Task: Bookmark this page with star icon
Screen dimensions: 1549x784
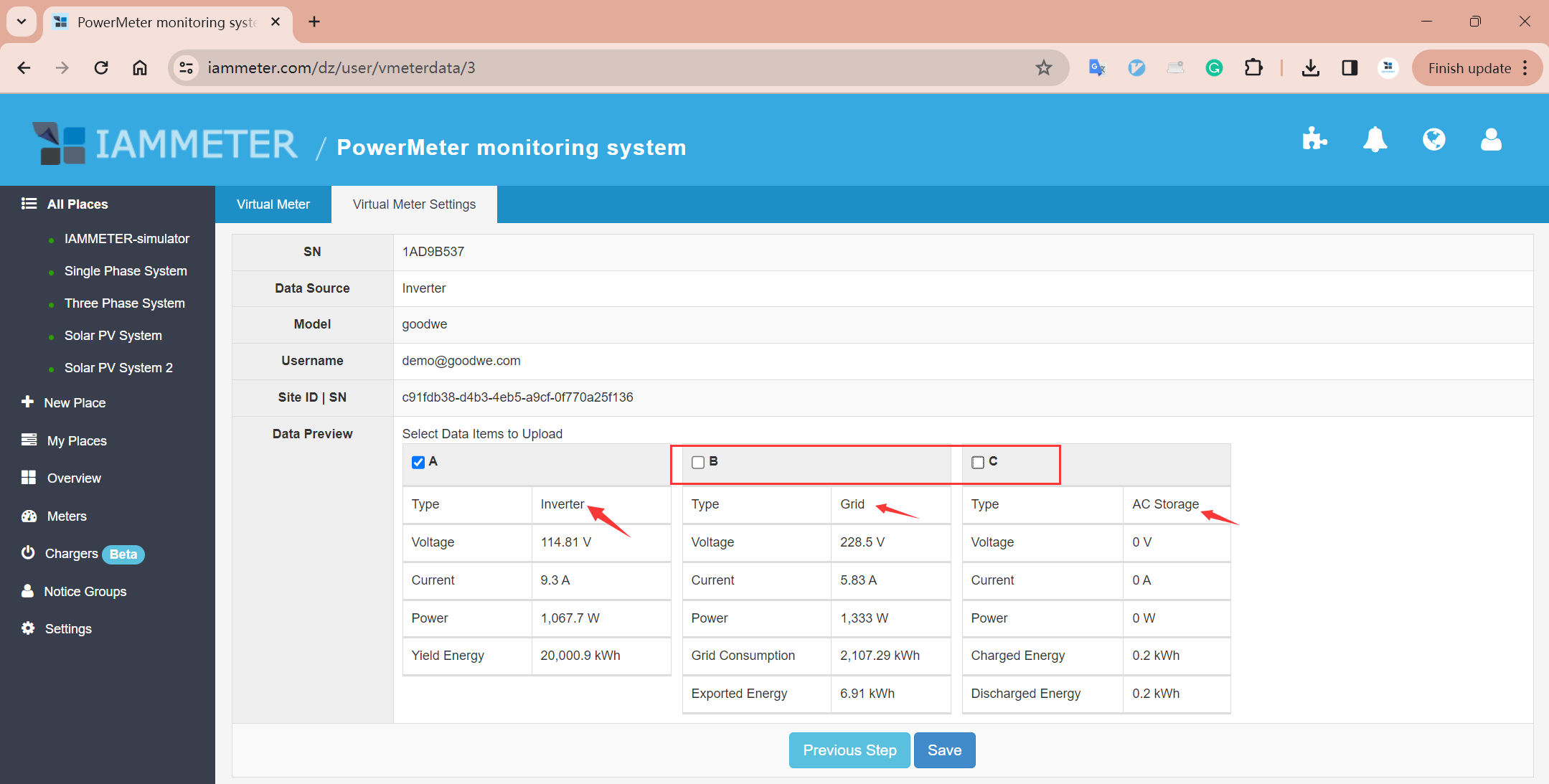Action: (x=1043, y=68)
